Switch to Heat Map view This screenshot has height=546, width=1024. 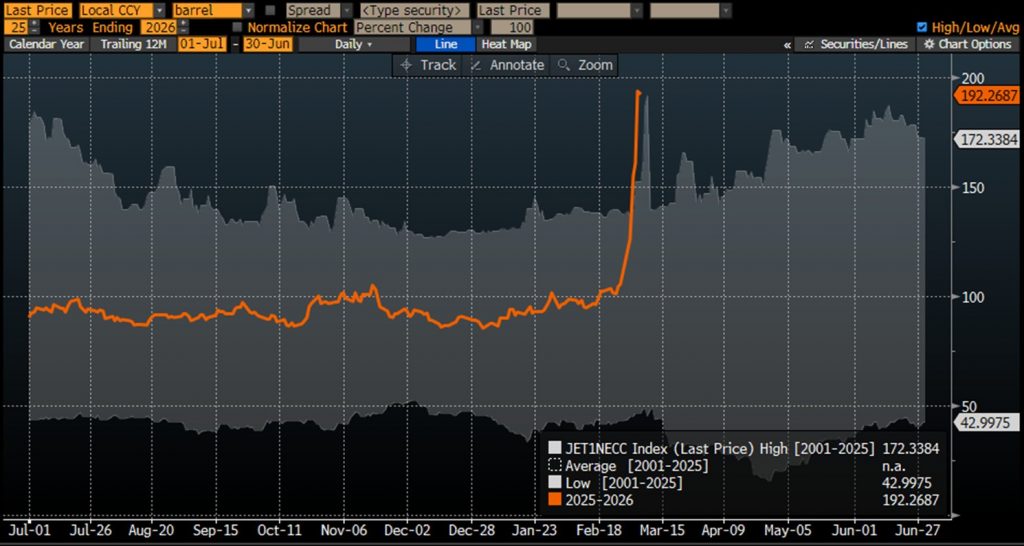[x=507, y=44]
